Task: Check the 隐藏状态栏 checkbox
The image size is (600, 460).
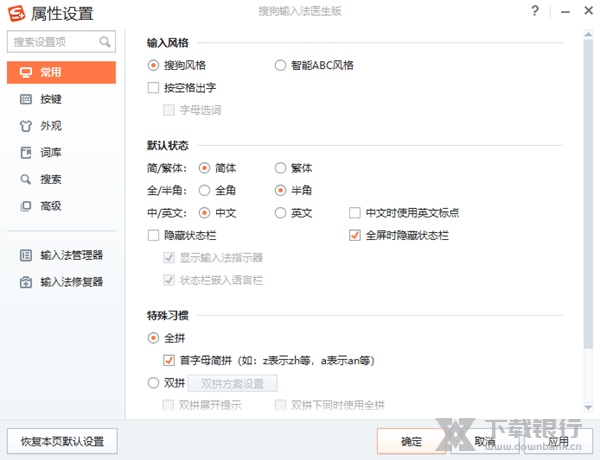Action: pos(153,236)
